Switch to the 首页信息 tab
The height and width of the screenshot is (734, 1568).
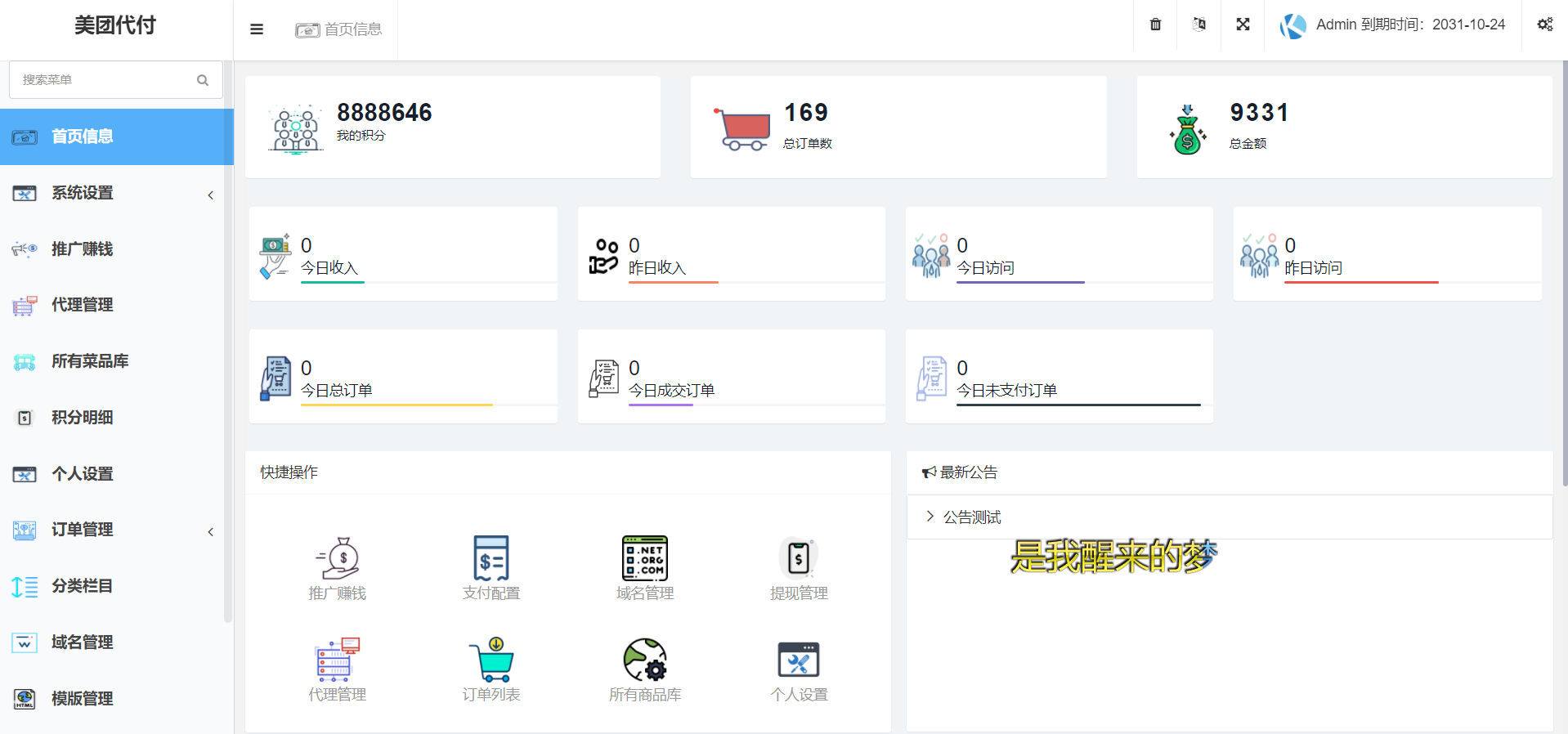click(339, 29)
